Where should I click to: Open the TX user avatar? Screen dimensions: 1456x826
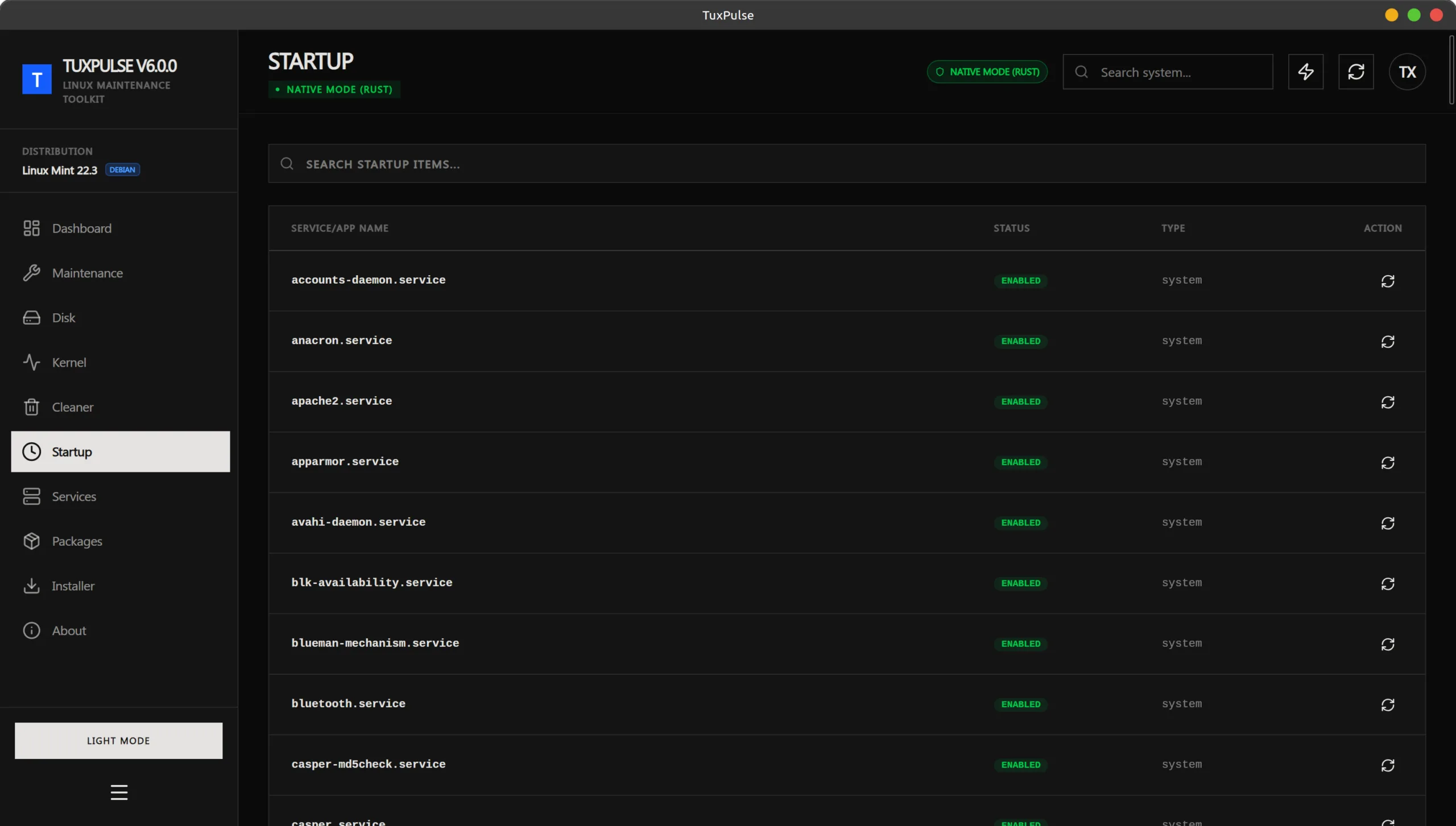click(1407, 72)
